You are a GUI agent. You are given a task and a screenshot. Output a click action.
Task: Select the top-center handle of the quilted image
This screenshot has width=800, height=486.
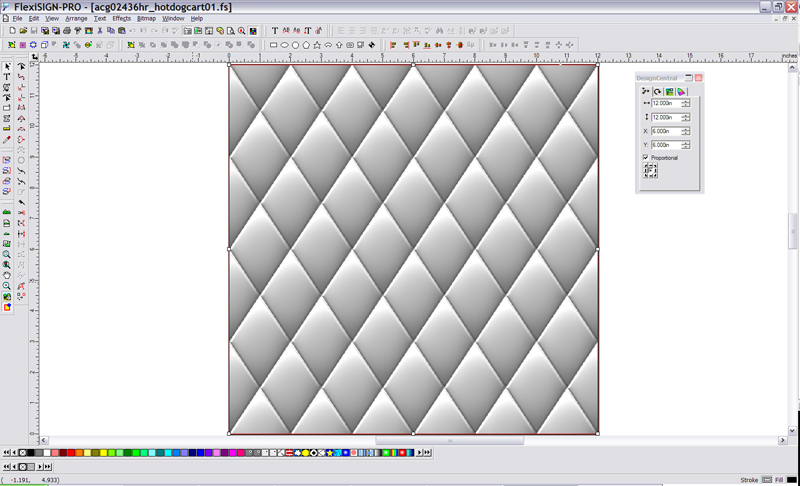click(413, 64)
